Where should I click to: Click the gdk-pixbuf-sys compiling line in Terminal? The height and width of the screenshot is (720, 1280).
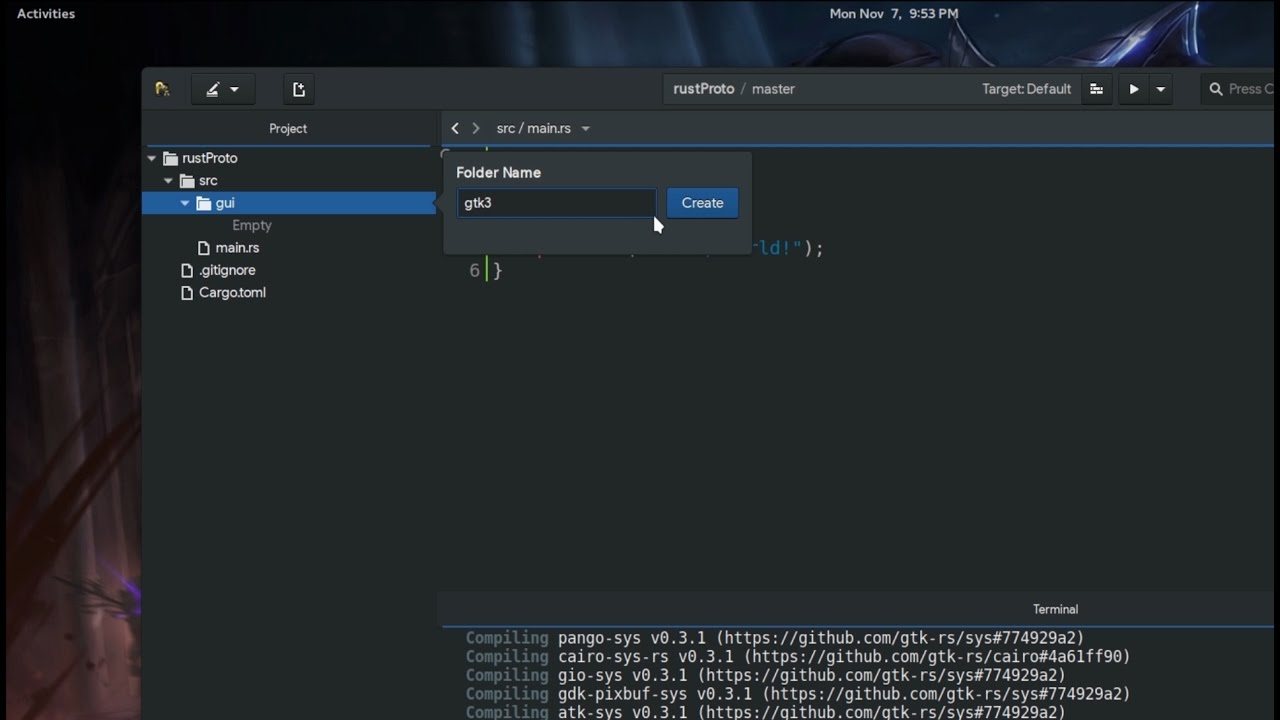798,694
